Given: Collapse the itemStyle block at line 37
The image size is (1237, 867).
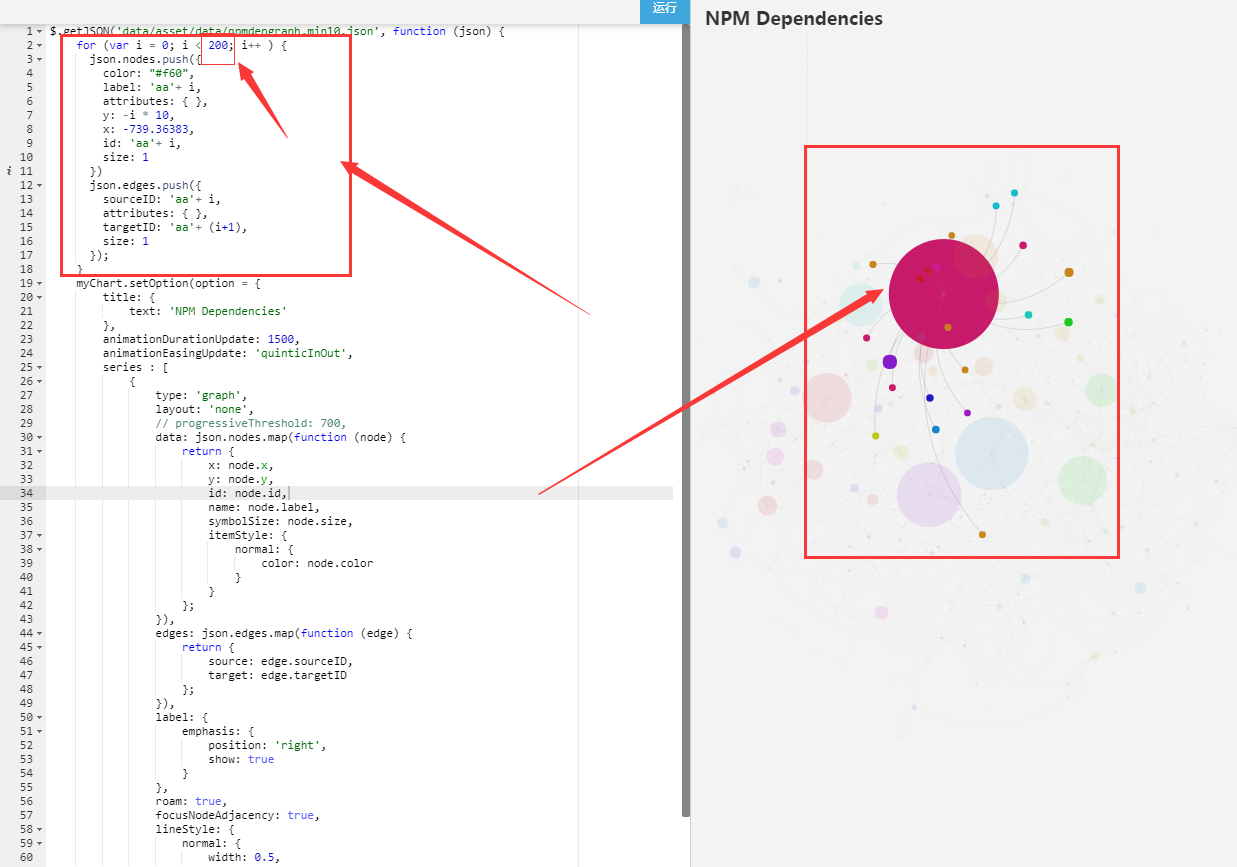Looking at the screenshot, I should tap(39, 535).
